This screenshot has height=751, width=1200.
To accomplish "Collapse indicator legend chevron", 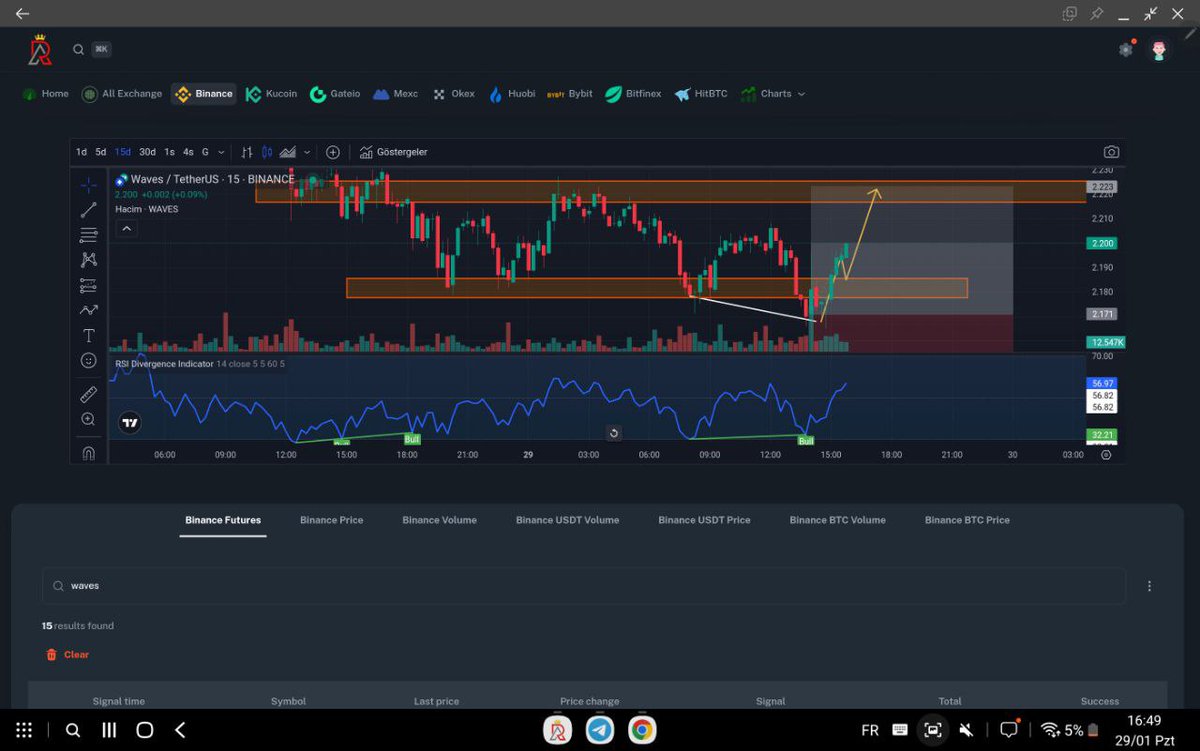I will (x=126, y=229).
